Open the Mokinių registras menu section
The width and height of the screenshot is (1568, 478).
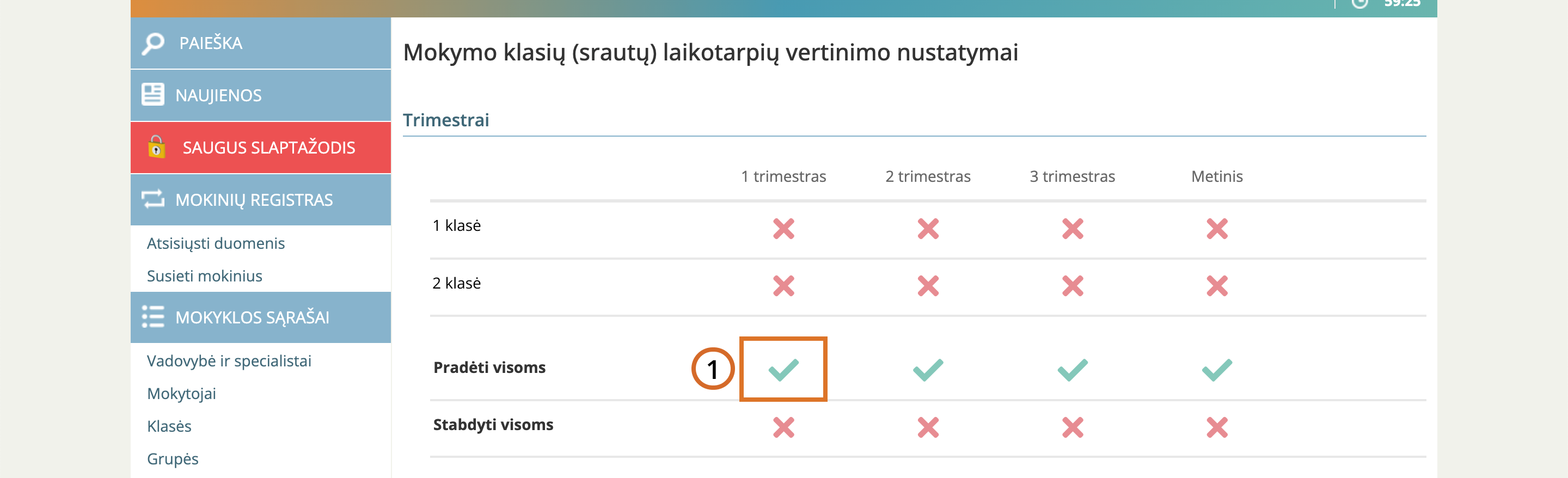click(x=254, y=200)
